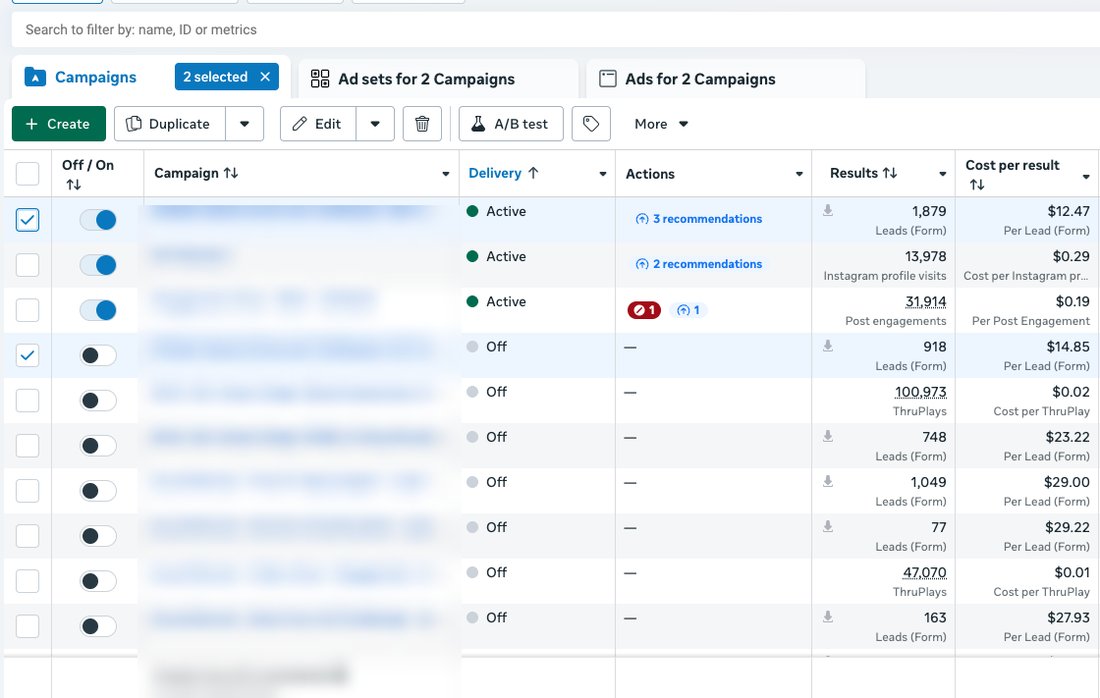Click download icon in 1,049 leads row
The height and width of the screenshot is (698, 1100).
[x=828, y=481]
